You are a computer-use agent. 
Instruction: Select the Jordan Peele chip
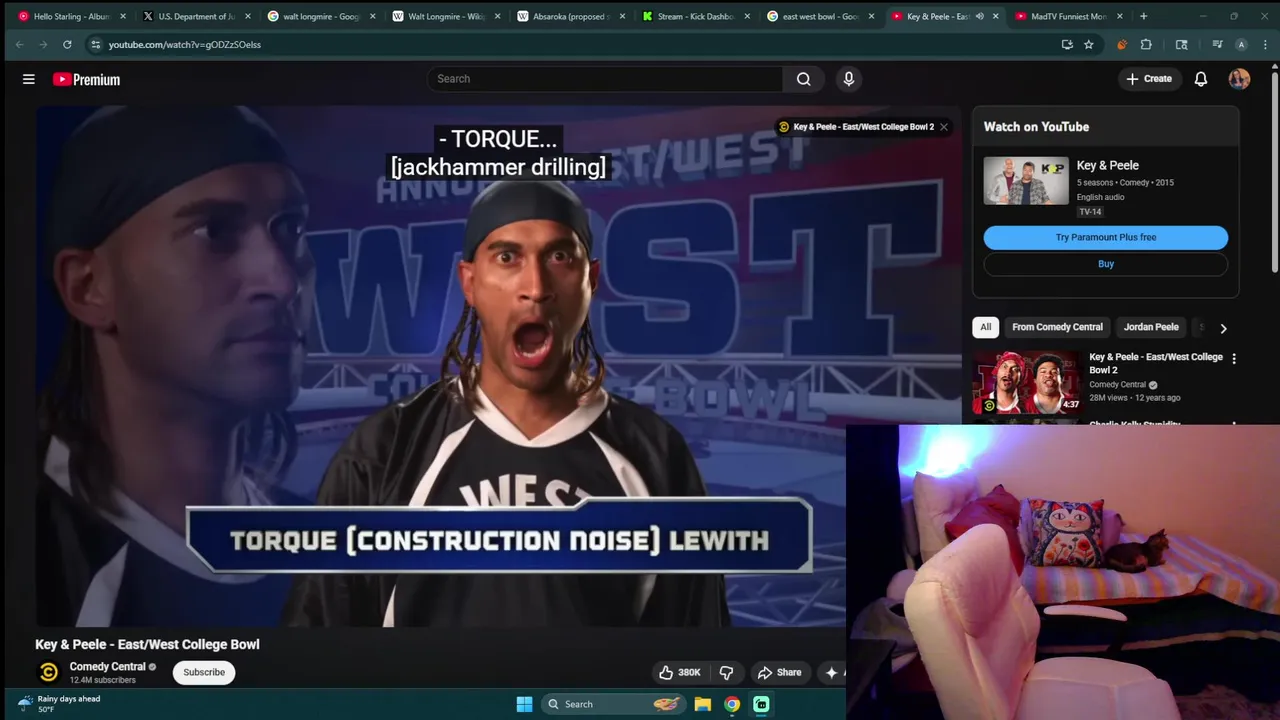(1151, 327)
